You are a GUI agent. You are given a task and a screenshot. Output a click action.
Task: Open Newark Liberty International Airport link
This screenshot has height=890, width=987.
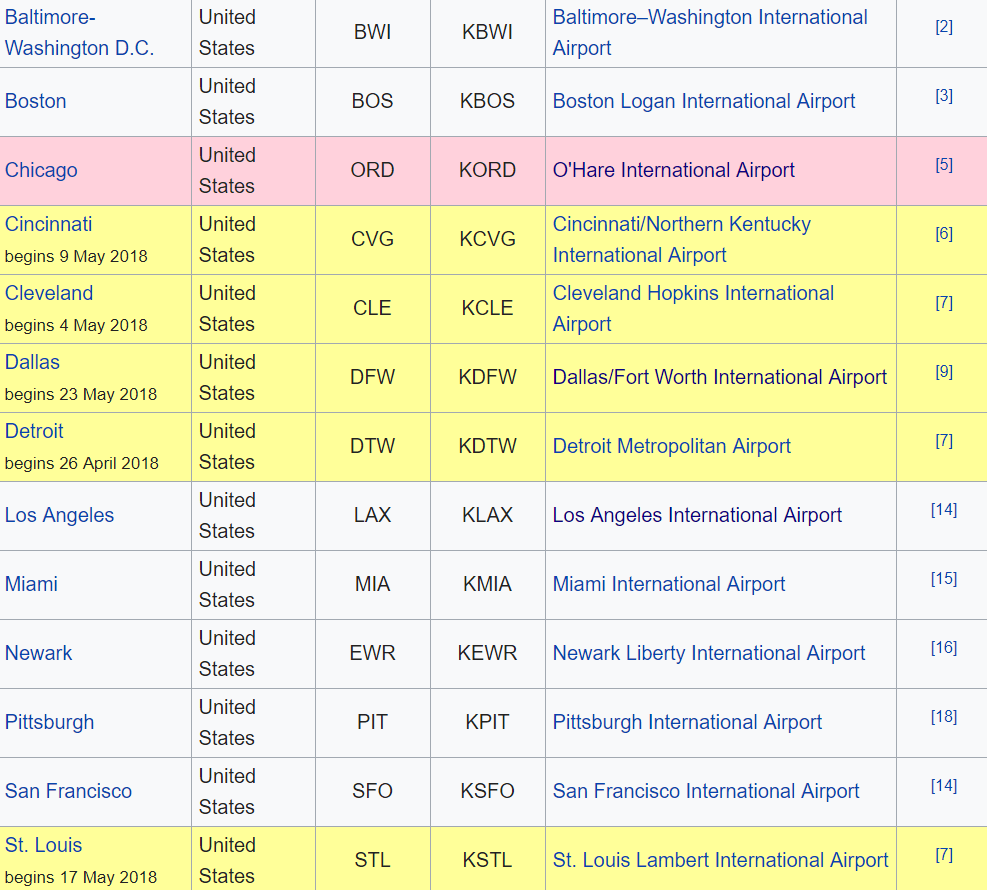709,653
